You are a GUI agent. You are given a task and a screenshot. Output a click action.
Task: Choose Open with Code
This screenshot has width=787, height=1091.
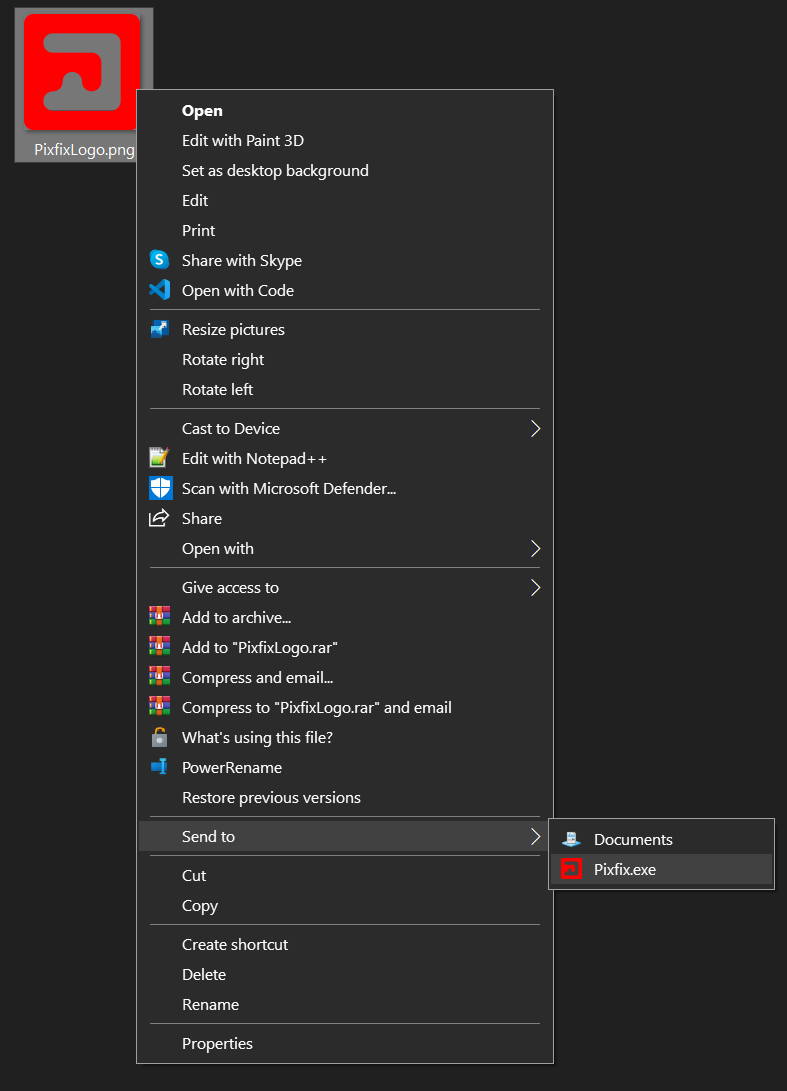coord(345,290)
